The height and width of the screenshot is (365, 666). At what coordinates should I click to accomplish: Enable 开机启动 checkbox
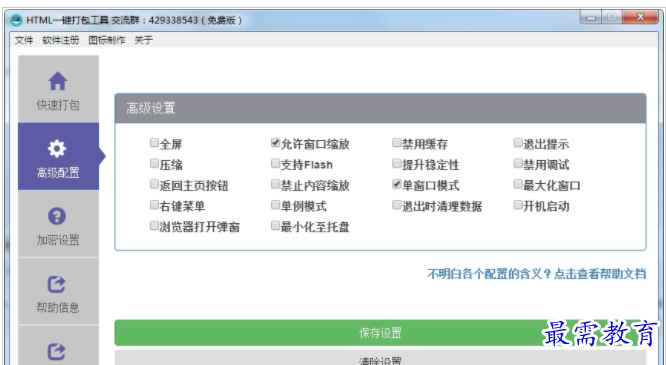coord(518,205)
